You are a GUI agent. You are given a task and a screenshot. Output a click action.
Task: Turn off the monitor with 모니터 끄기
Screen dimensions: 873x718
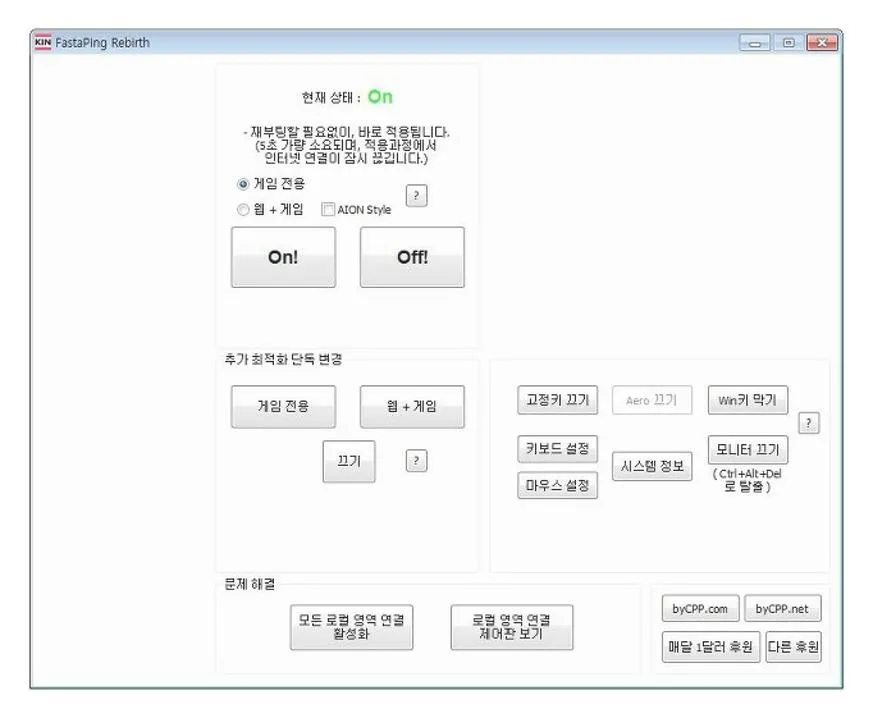tap(749, 449)
